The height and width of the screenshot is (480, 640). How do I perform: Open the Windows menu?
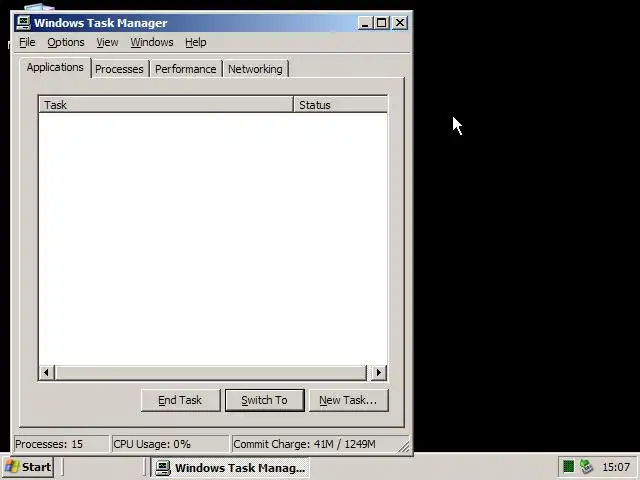pos(152,42)
